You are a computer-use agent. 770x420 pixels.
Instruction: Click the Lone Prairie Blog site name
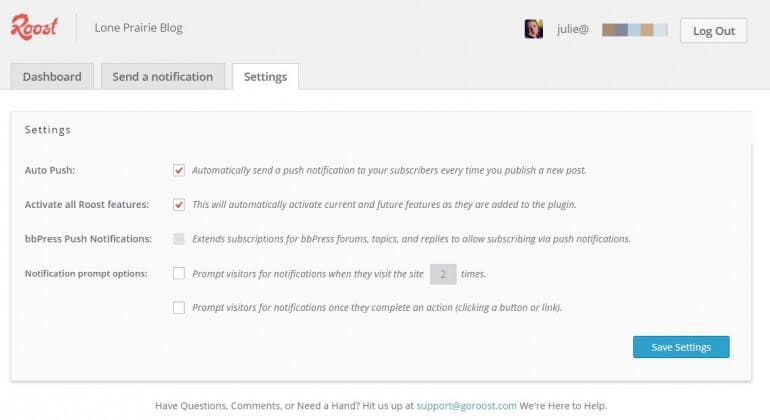138,28
